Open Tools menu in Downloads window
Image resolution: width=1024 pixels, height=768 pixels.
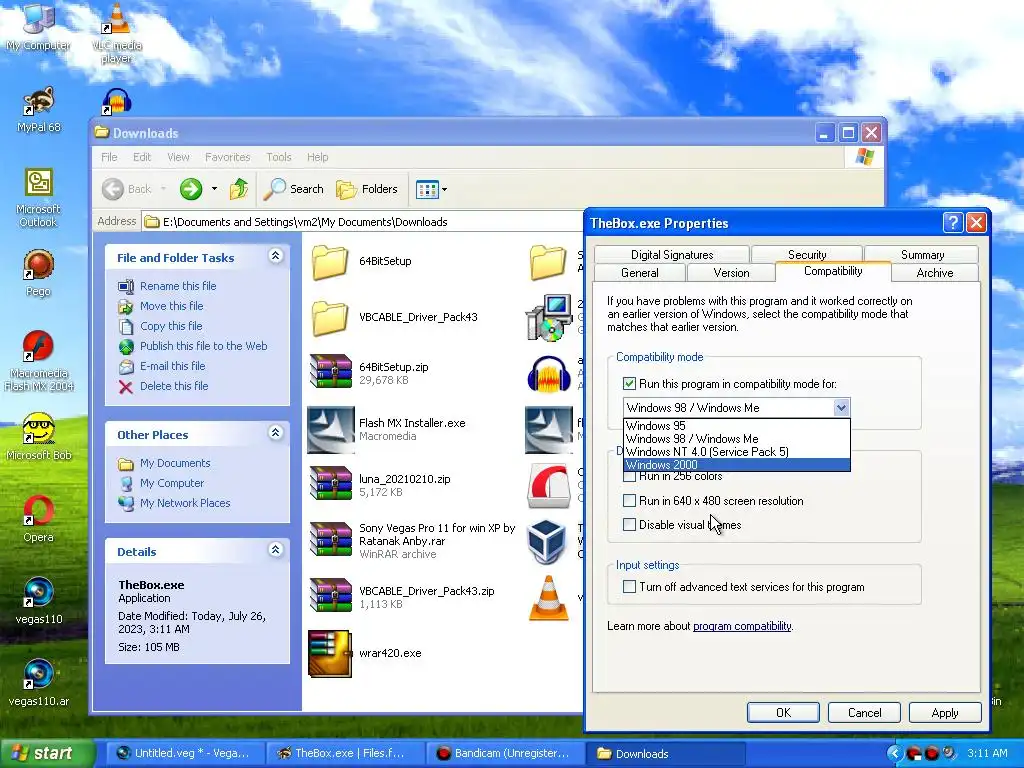[x=278, y=157]
